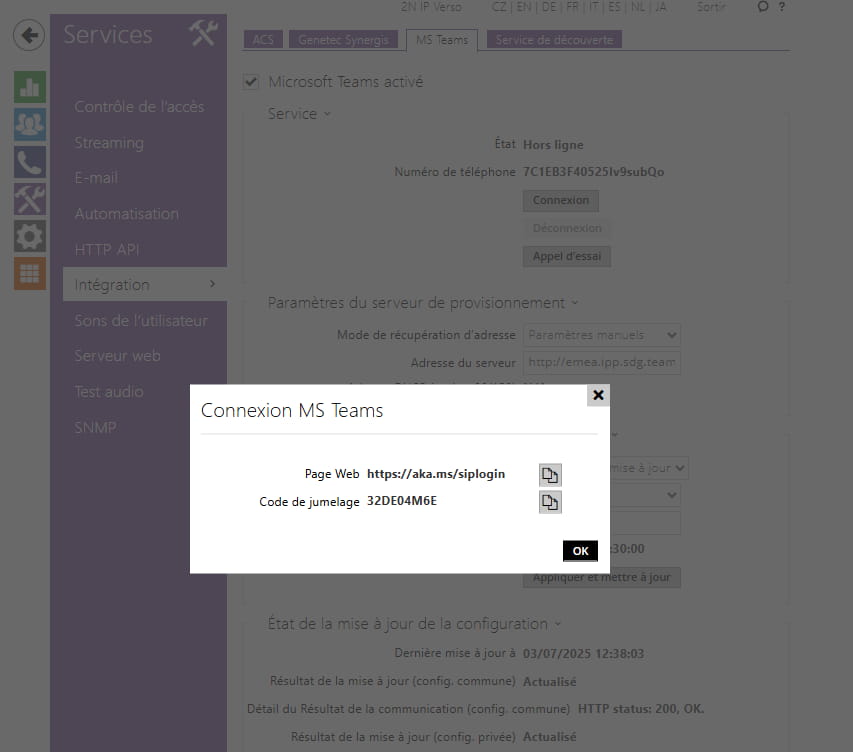
Task: Click phone number 7C1EB3F40525Iv9subQo text
Action: 594,172
